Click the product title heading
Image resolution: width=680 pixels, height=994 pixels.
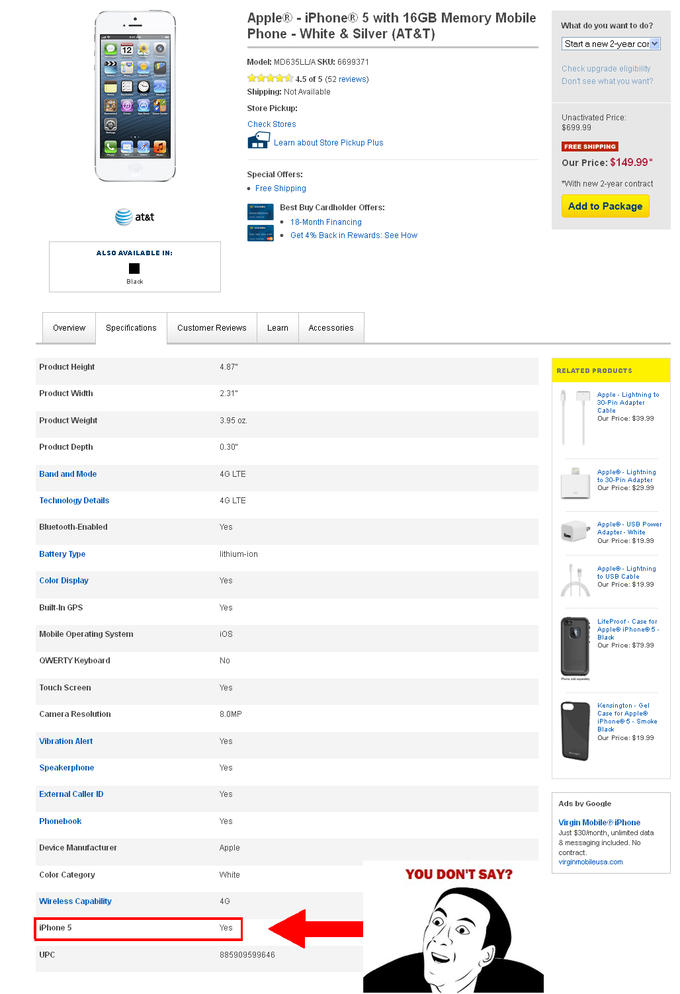392,26
